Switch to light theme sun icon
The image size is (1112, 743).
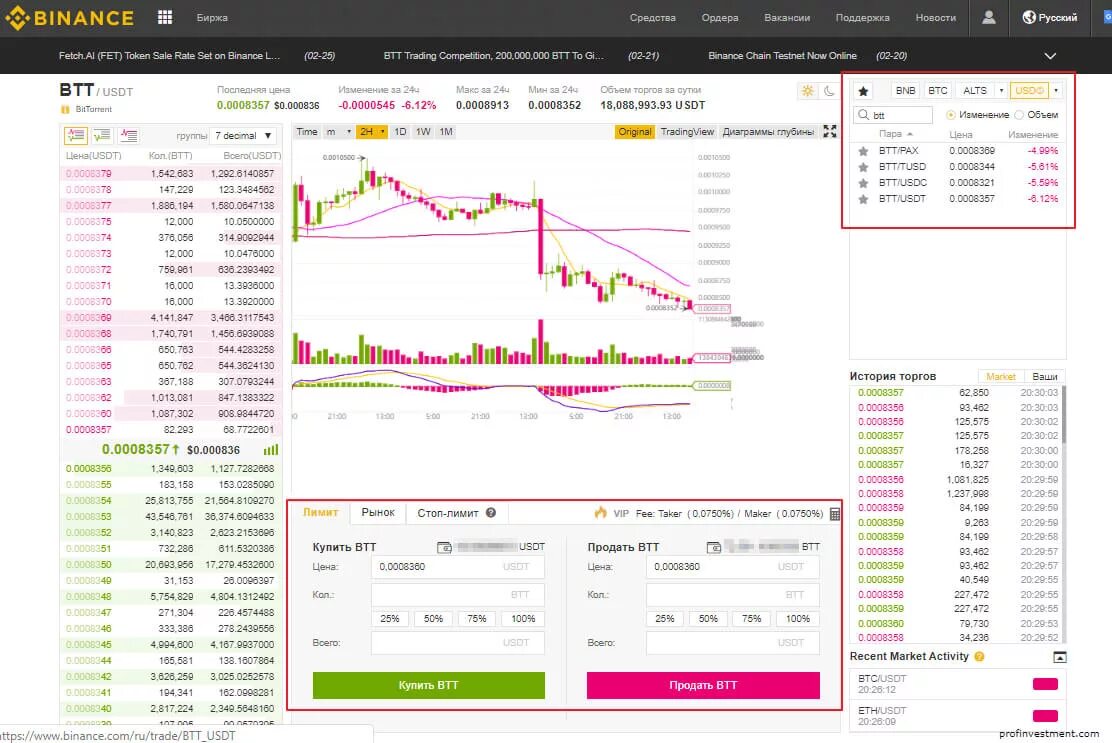click(807, 91)
